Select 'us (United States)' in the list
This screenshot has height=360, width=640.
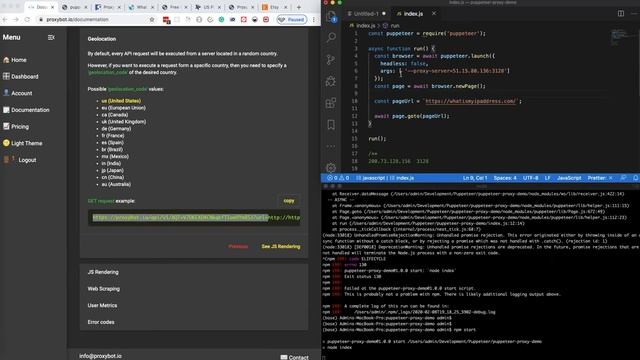(x=121, y=101)
